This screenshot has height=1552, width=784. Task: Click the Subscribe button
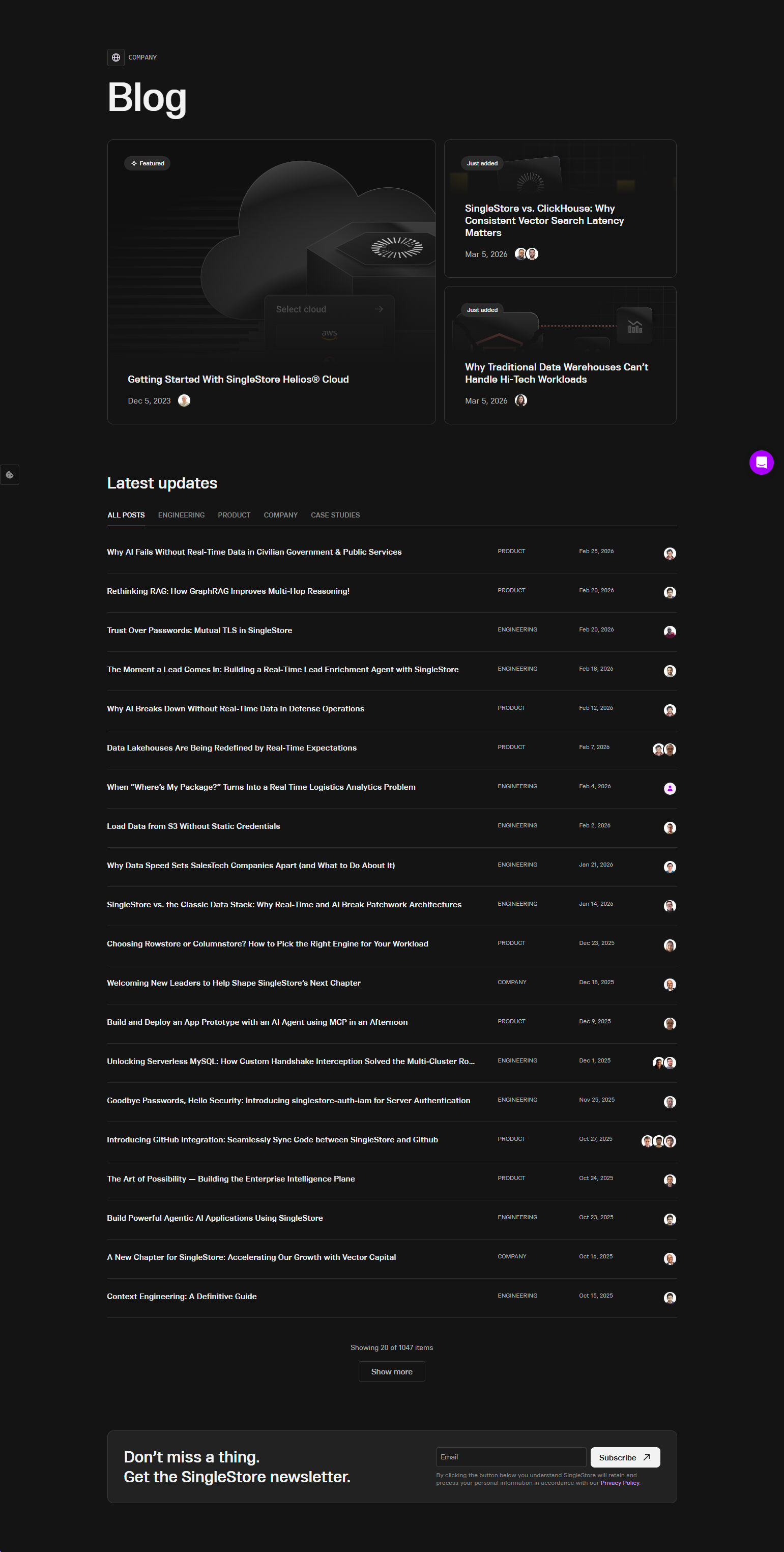(624, 1457)
